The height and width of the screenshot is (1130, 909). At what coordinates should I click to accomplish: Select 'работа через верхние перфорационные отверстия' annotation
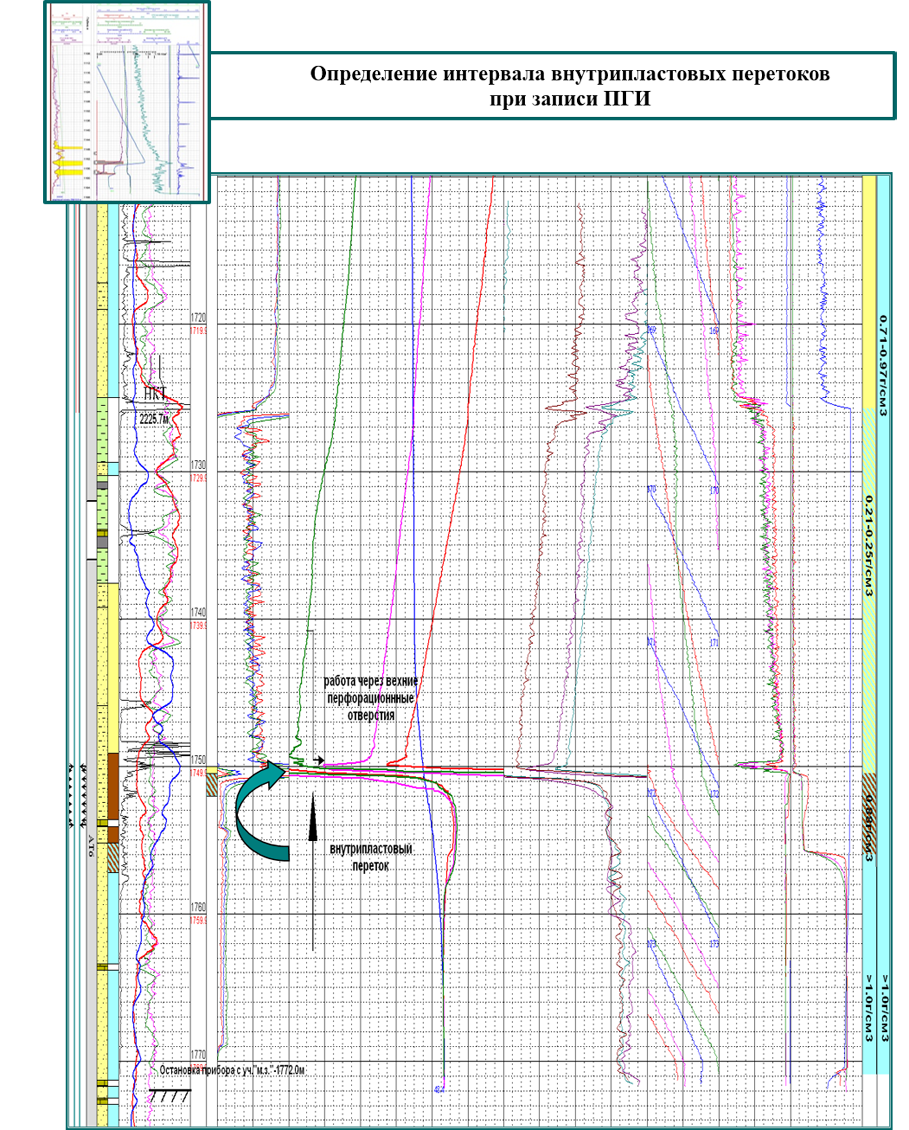pyautogui.click(x=371, y=698)
